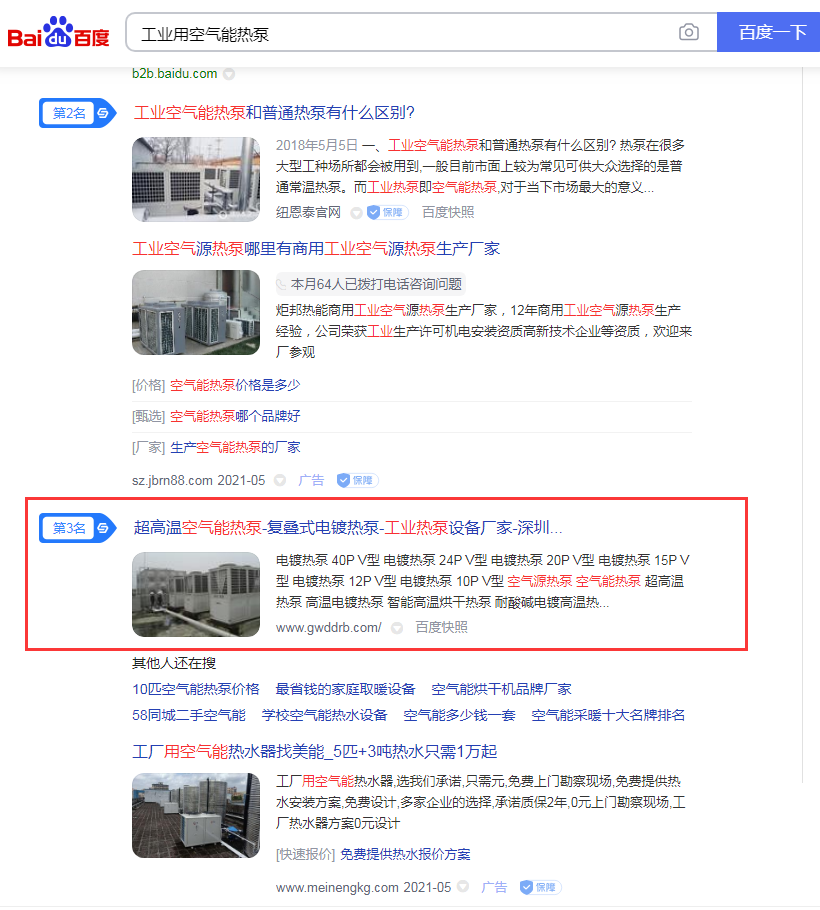Search related query 空气能采暖十大名牌排名
This screenshot has width=820, height=910.
[608, 715]
